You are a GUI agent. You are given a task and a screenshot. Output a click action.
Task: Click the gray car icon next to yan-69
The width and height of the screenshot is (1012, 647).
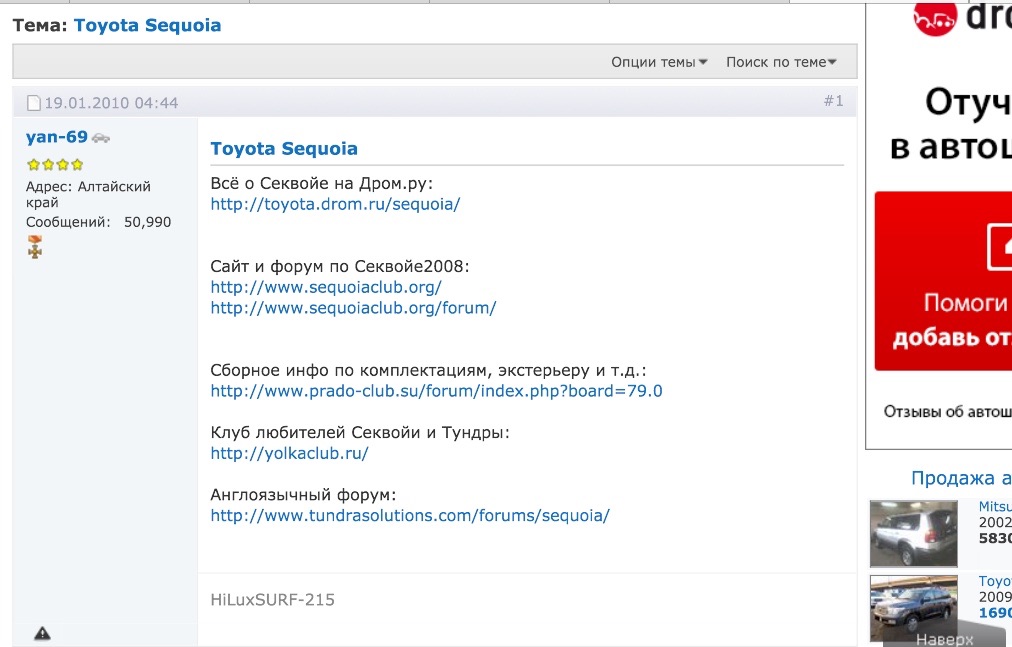pyautogui.click(x=102, y=138)
